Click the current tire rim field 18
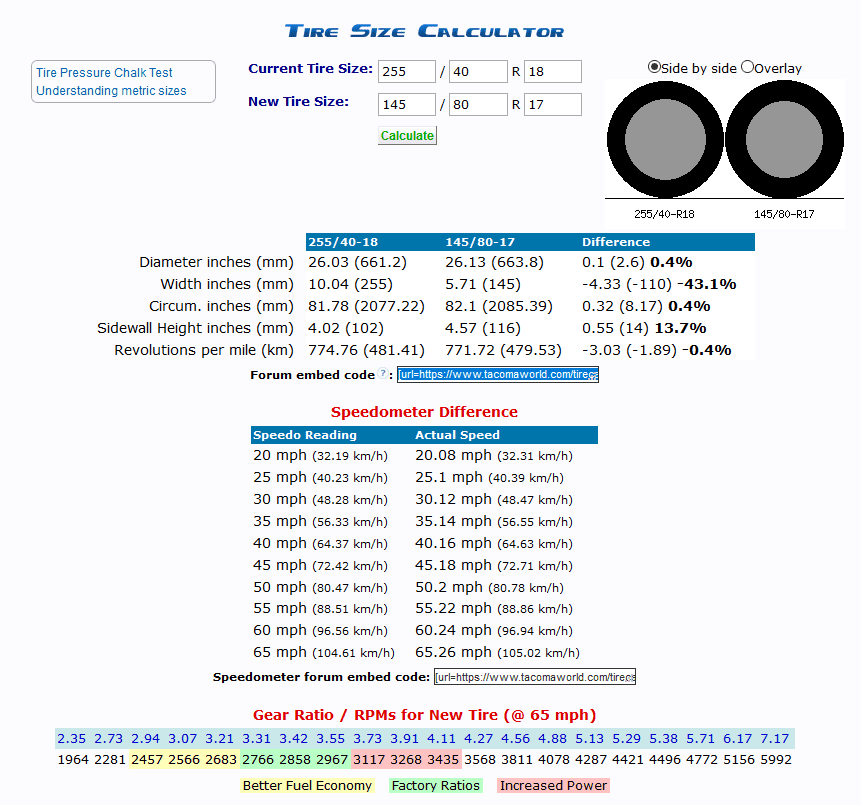The image size is (861, 805). click(553, 71)
